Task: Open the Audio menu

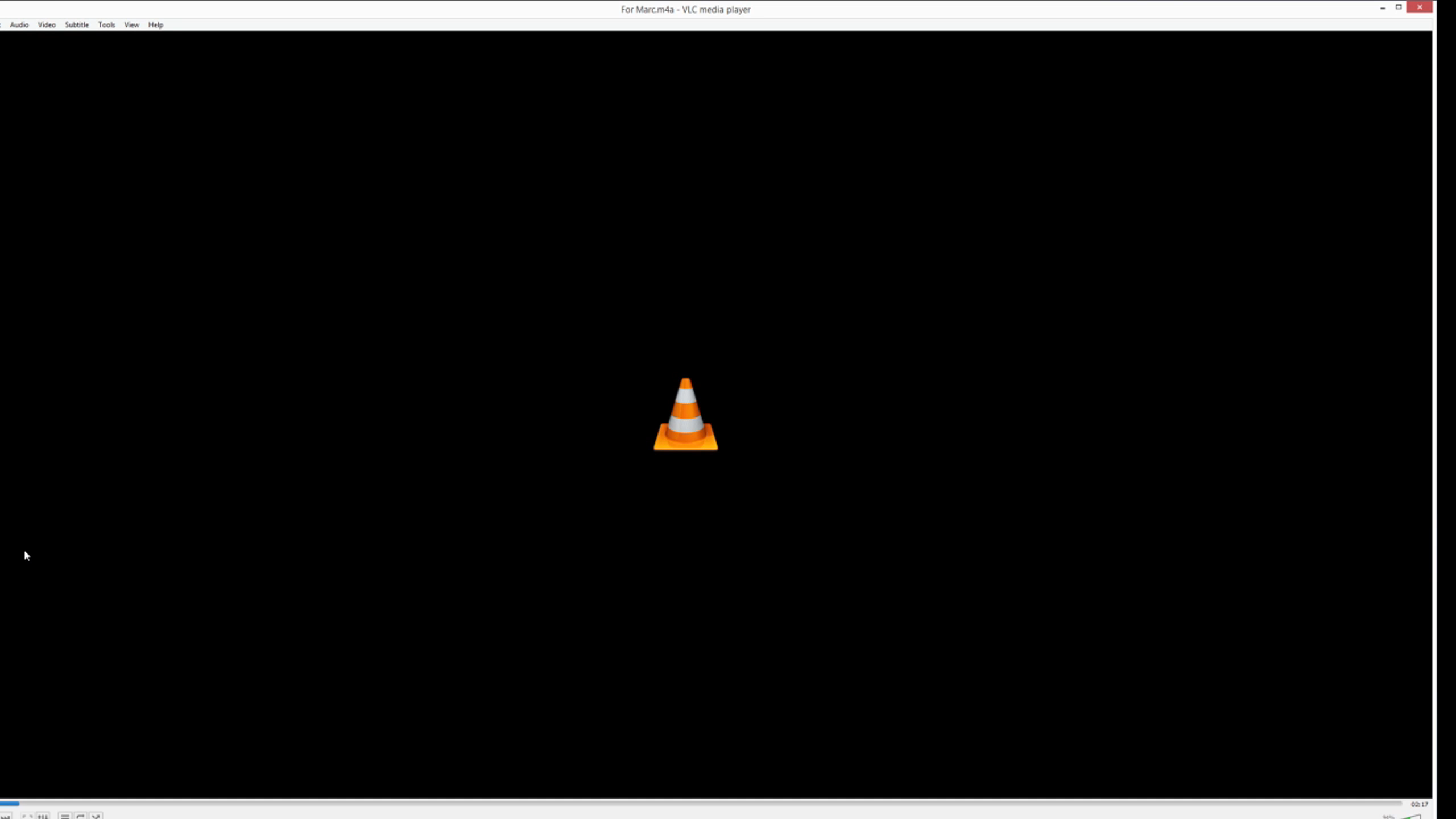Action: pyautogui.click(x=19, y=24)
